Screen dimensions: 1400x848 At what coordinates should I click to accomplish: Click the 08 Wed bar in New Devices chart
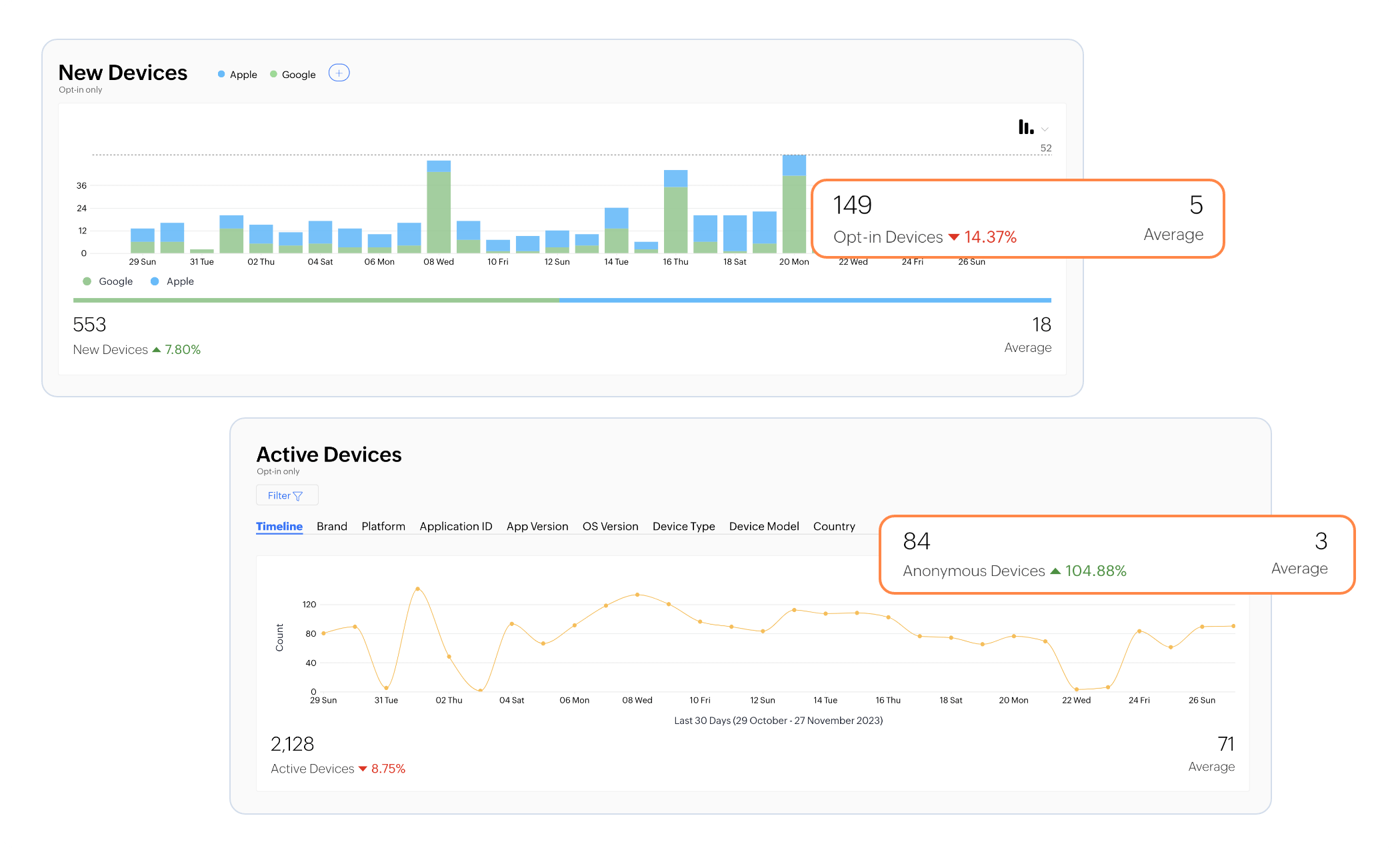[438, 207]
